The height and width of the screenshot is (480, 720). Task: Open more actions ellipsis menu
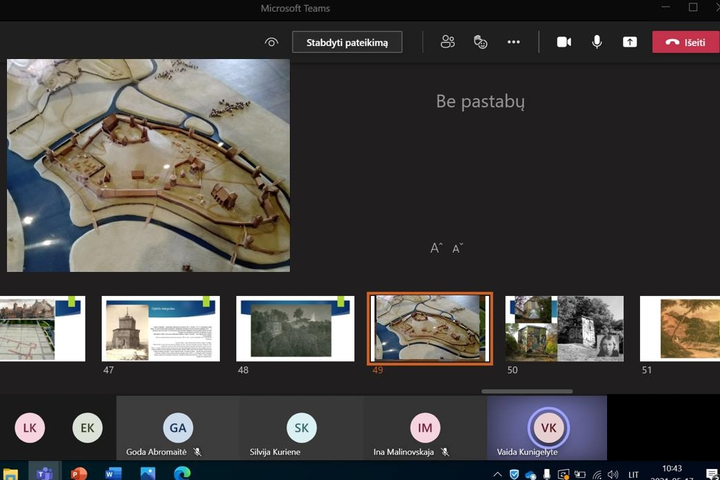click(513, 42)
